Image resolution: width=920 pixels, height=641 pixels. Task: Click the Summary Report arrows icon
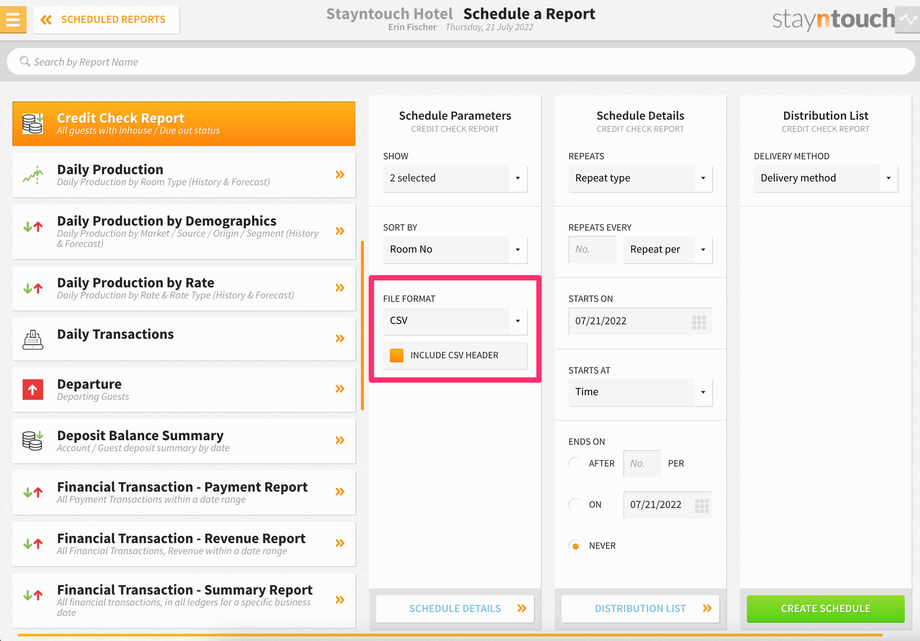(x=33, y=595)
